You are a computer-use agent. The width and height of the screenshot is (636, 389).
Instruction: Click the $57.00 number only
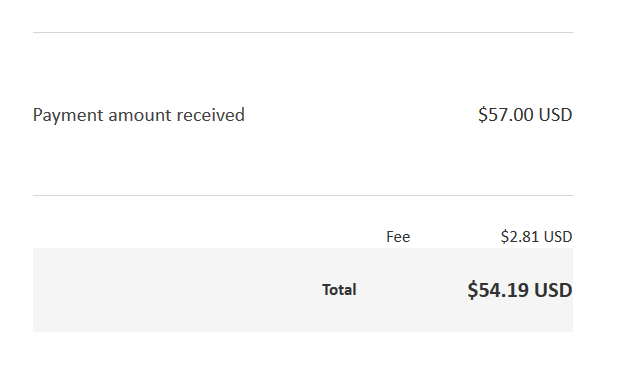click(506, 114)
